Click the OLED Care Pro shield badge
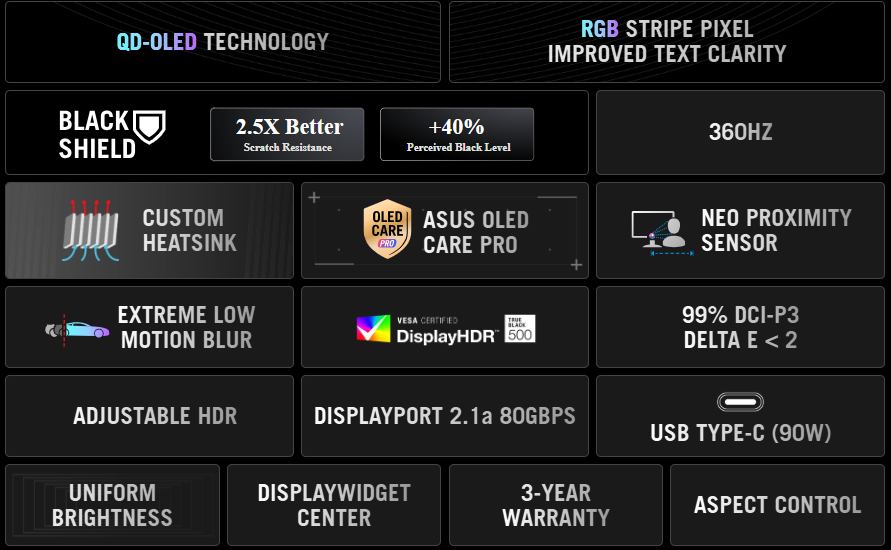 coord(386,230)
